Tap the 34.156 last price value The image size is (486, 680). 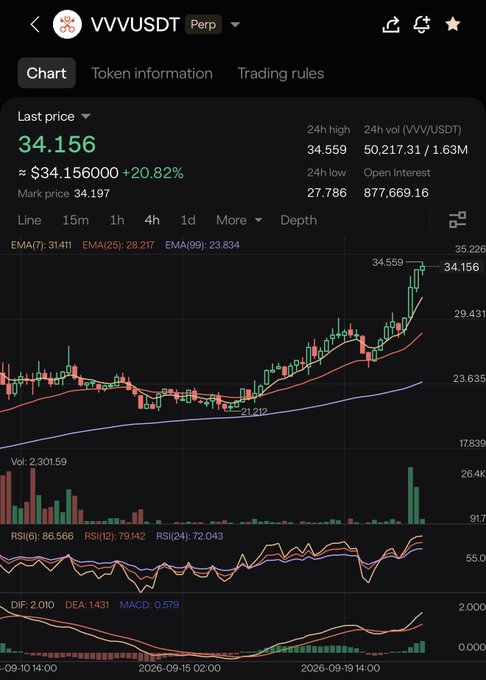[57, 144]
